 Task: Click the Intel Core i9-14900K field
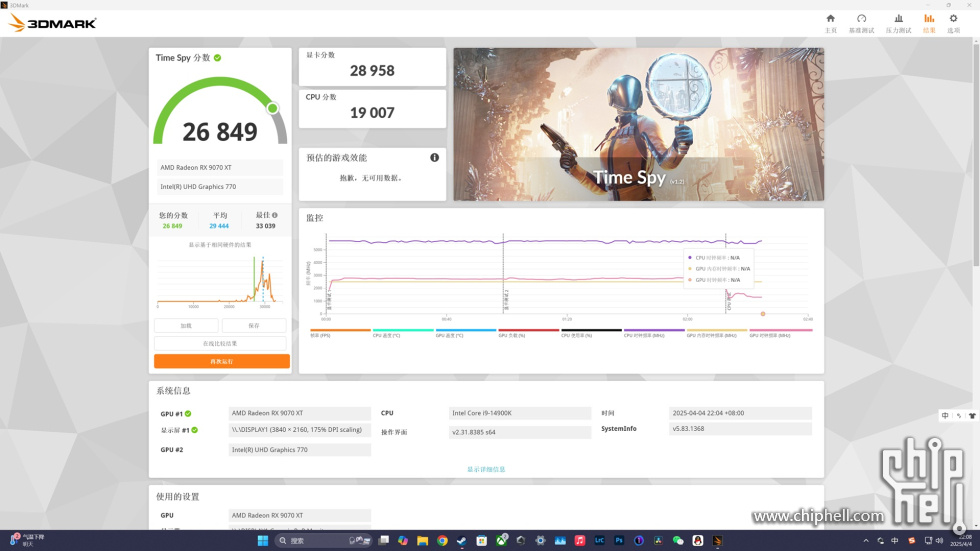(x=520, y=413)
